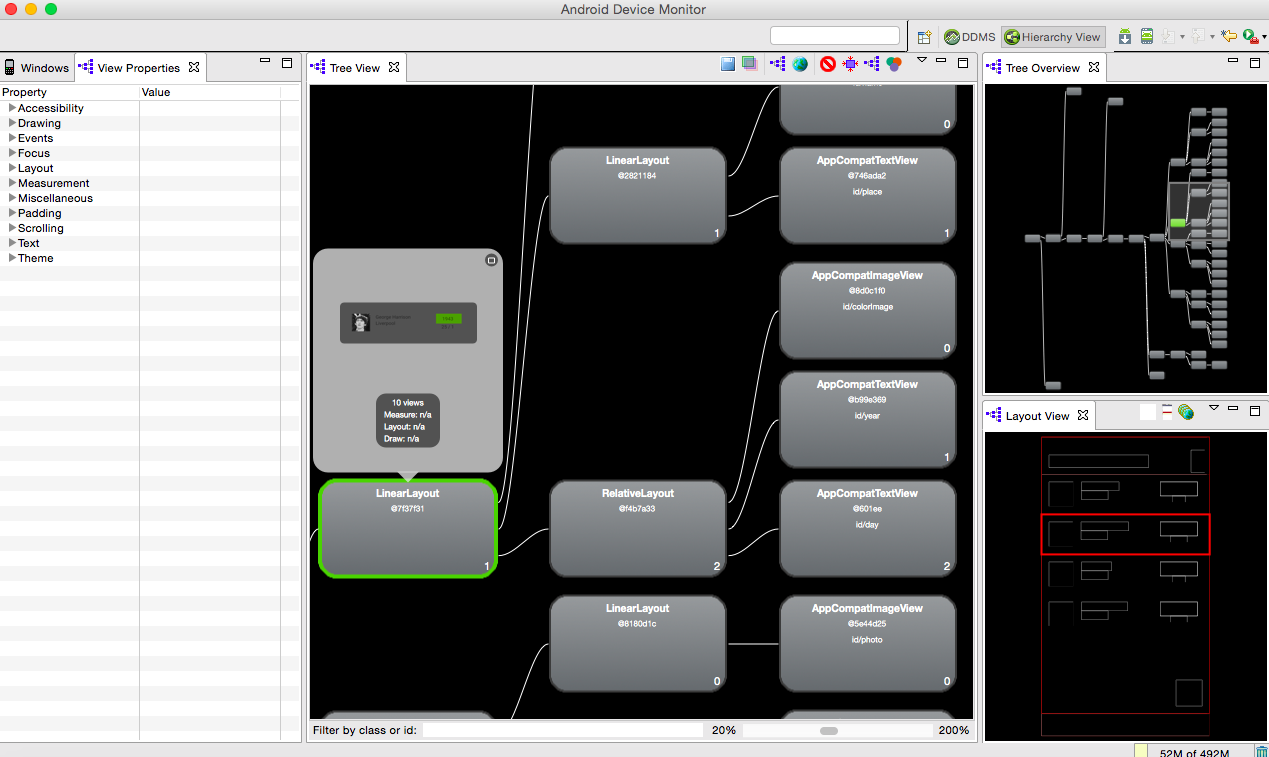Click the Filter by class or id field

pos(562,731)
